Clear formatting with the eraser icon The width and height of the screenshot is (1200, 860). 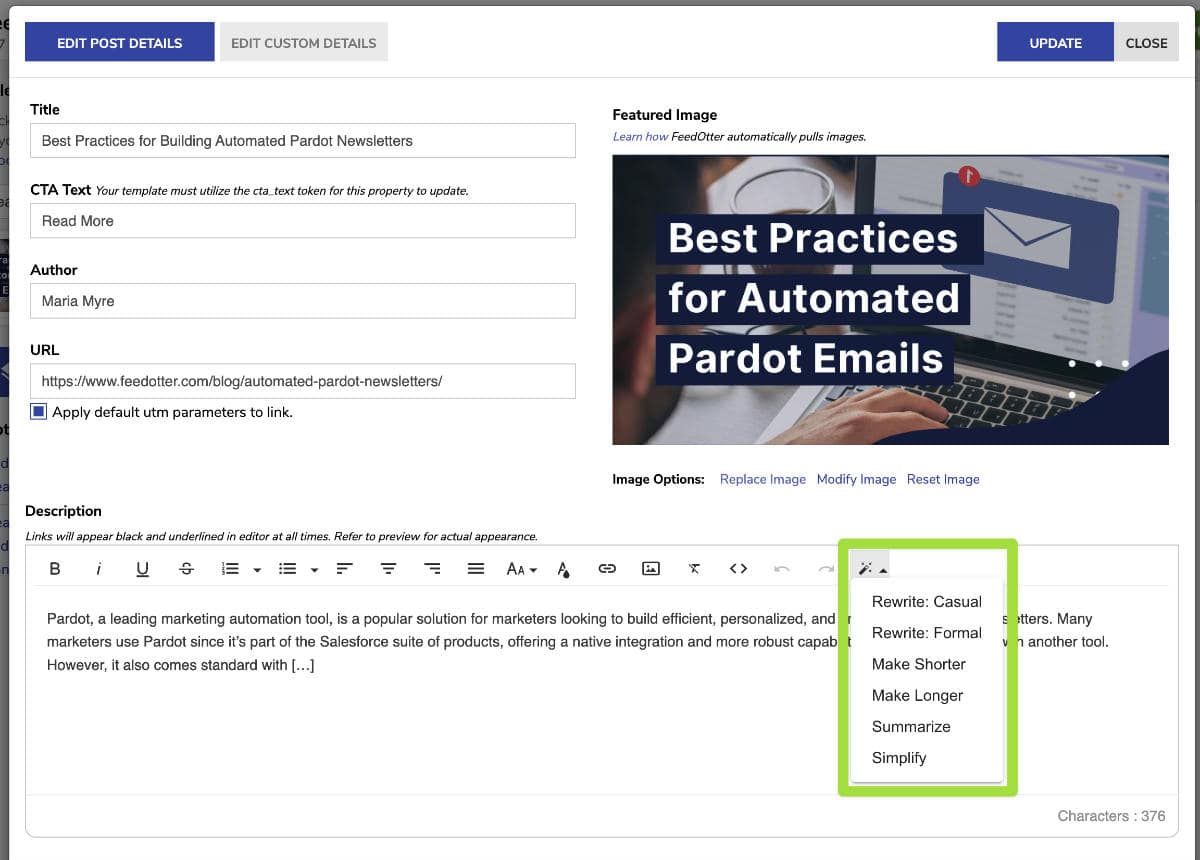(694, 568)
